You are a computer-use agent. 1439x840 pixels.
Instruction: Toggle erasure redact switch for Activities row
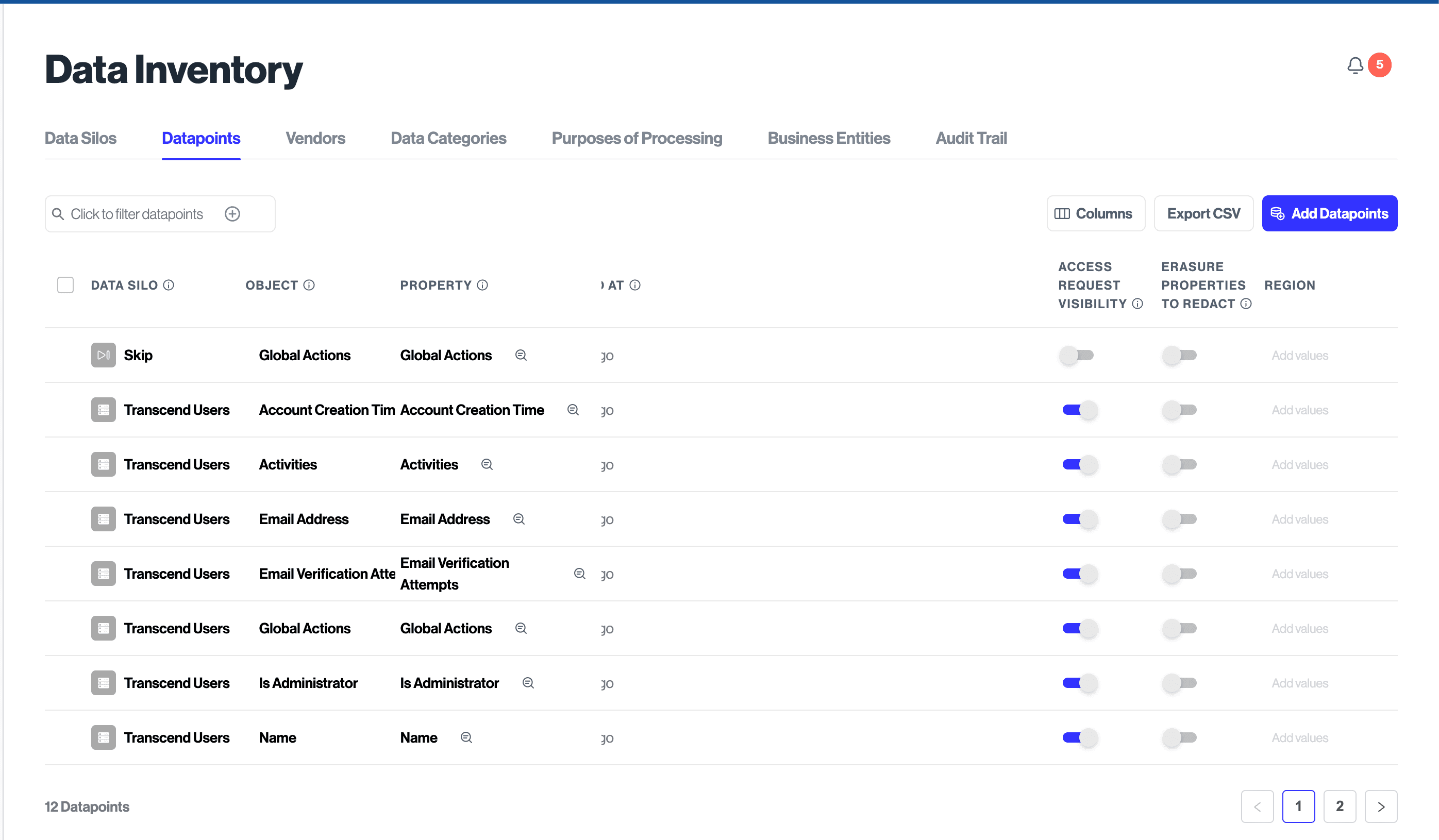click(1179, 465)
